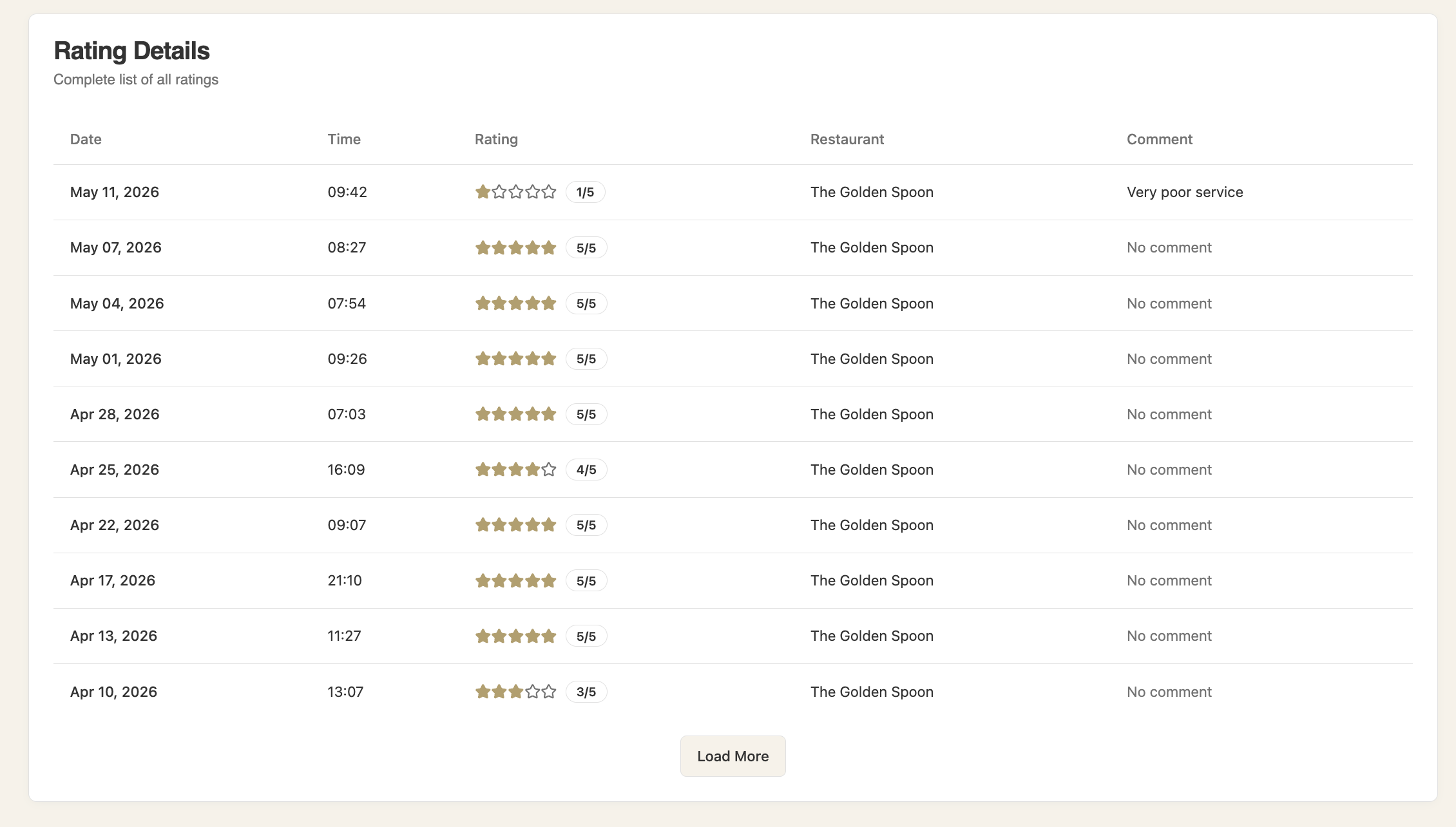Click the Apr 17, 2026 date cell
The width and height of the screenshot is (1456, 827).
113,580
